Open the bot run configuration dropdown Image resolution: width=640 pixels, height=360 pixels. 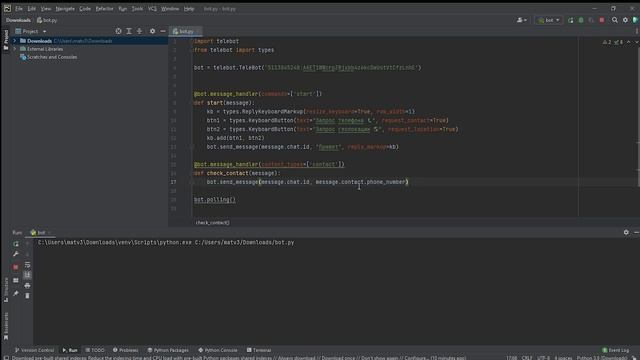(x=549, y=20)
